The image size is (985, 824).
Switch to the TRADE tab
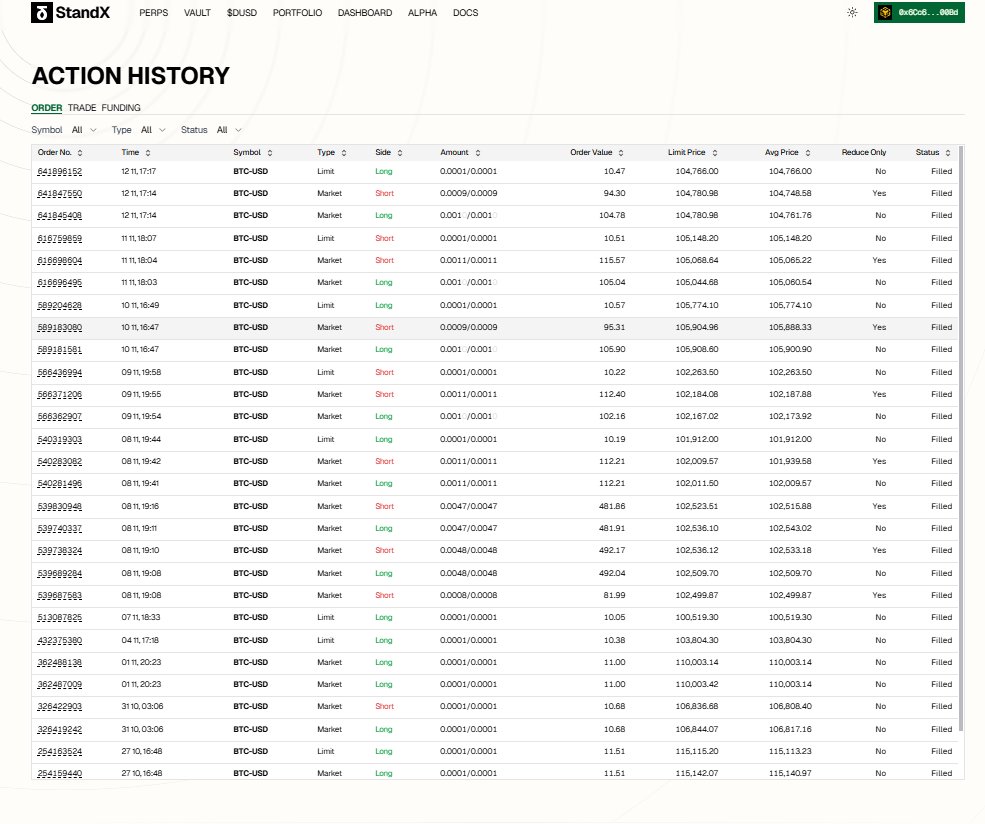click(81, 107)
